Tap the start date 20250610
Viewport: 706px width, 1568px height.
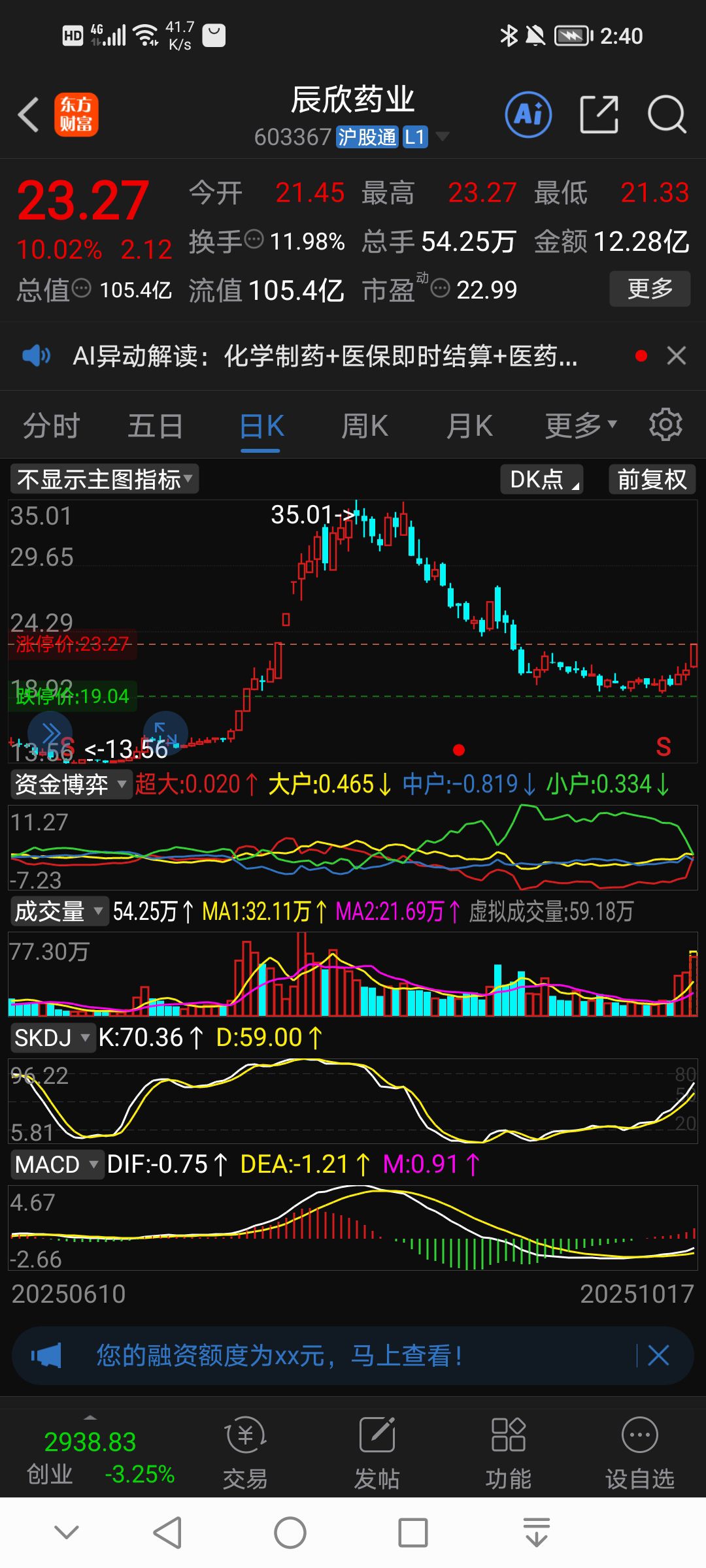tap(69, 1294)
